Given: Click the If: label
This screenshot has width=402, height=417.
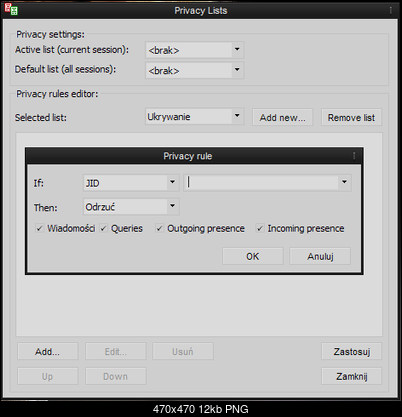Looking at the screenshot, I should [x=39, y=183].
